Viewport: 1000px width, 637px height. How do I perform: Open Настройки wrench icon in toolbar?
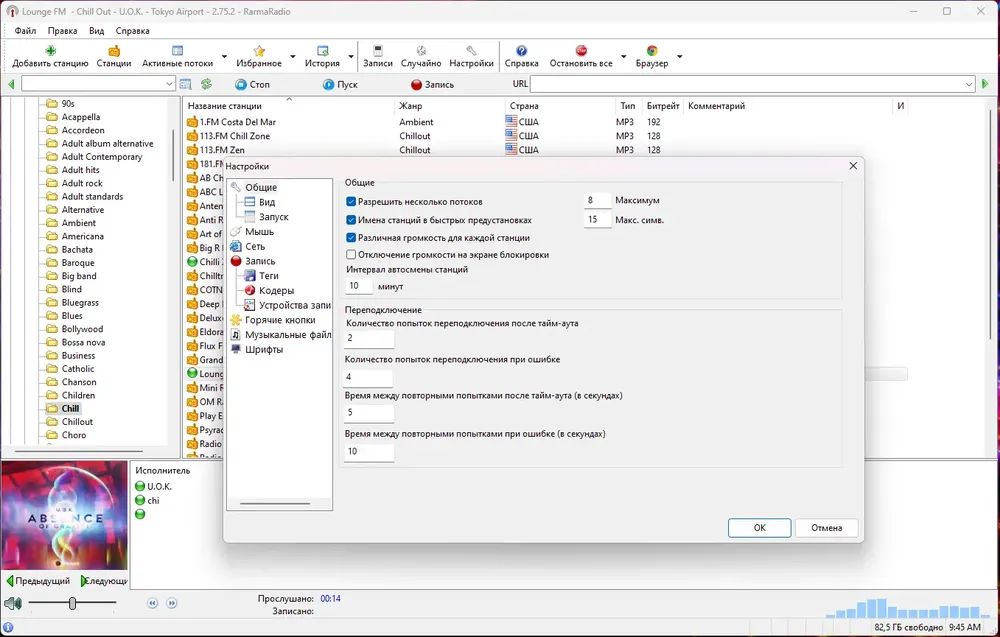471,51
